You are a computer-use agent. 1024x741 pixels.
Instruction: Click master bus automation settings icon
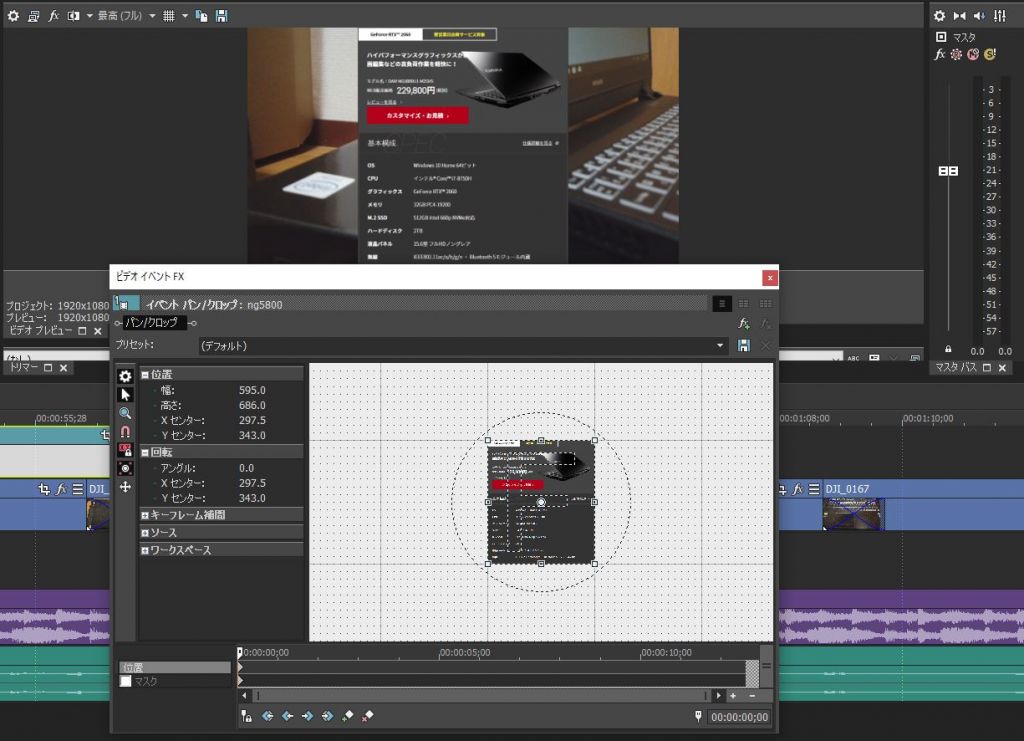click(956, 54)
